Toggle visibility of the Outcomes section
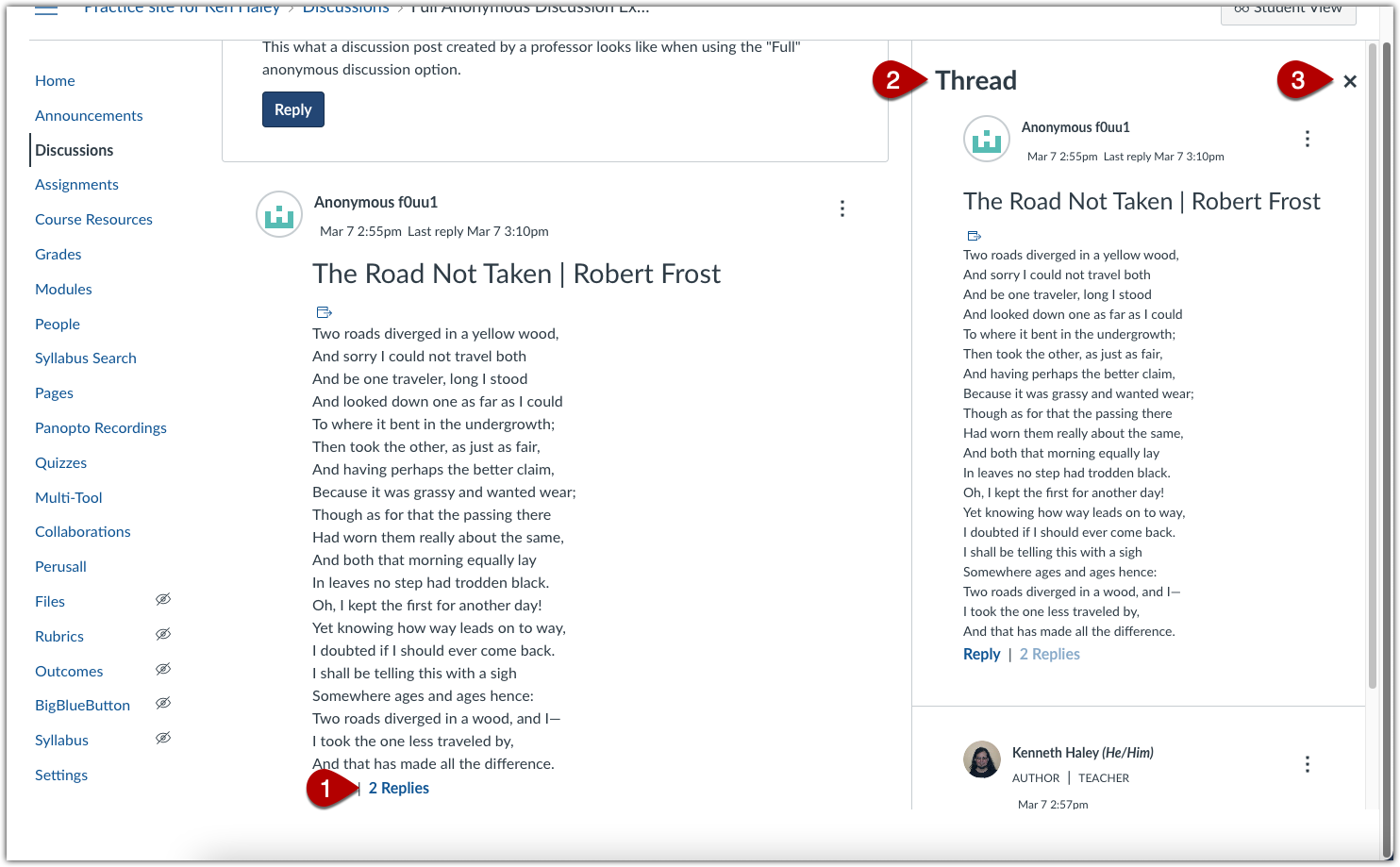The height and width of the screenshot is (867, 1400). (163, 669)
